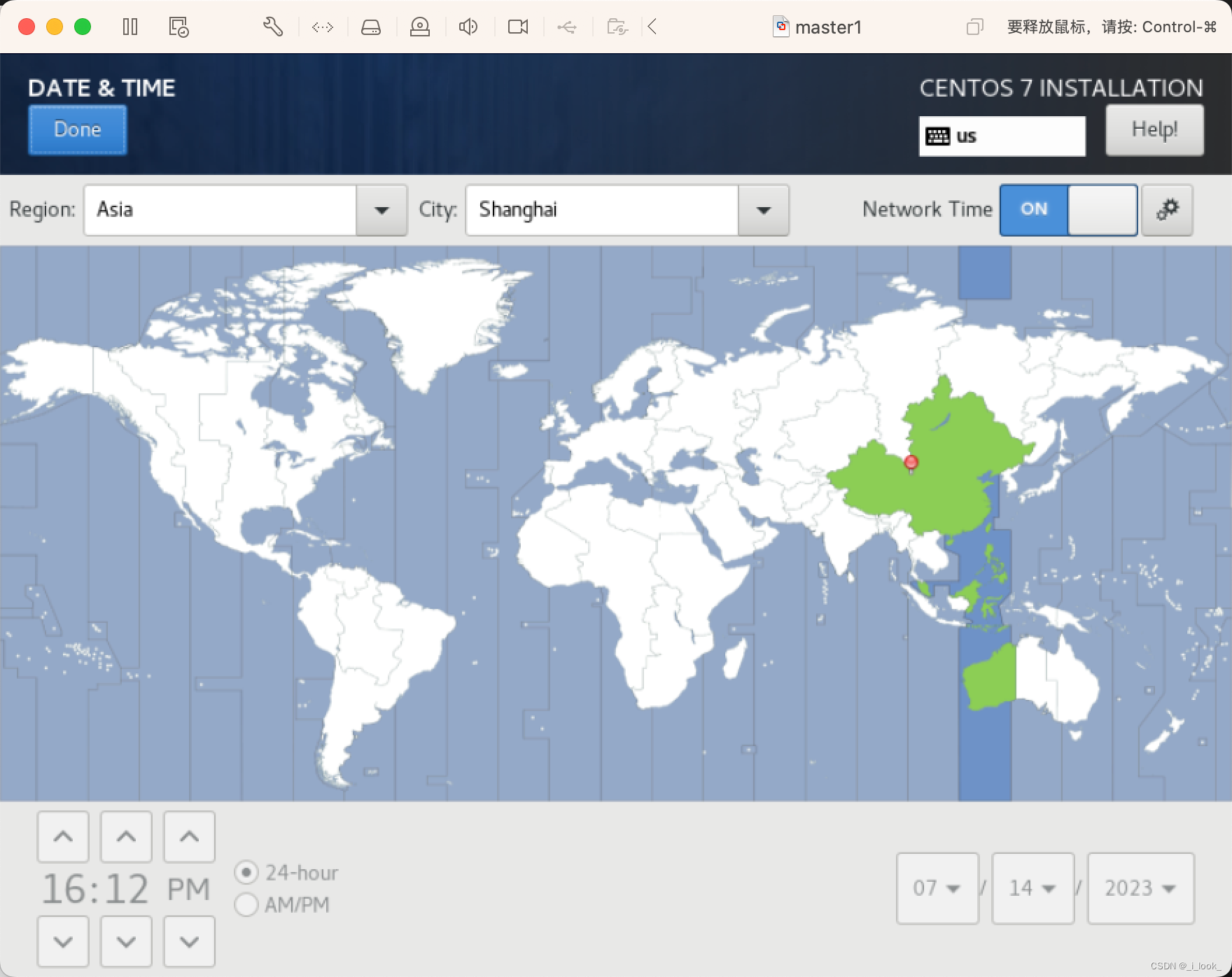
Task: Click the red location pin on map
Action: point(911,463)
